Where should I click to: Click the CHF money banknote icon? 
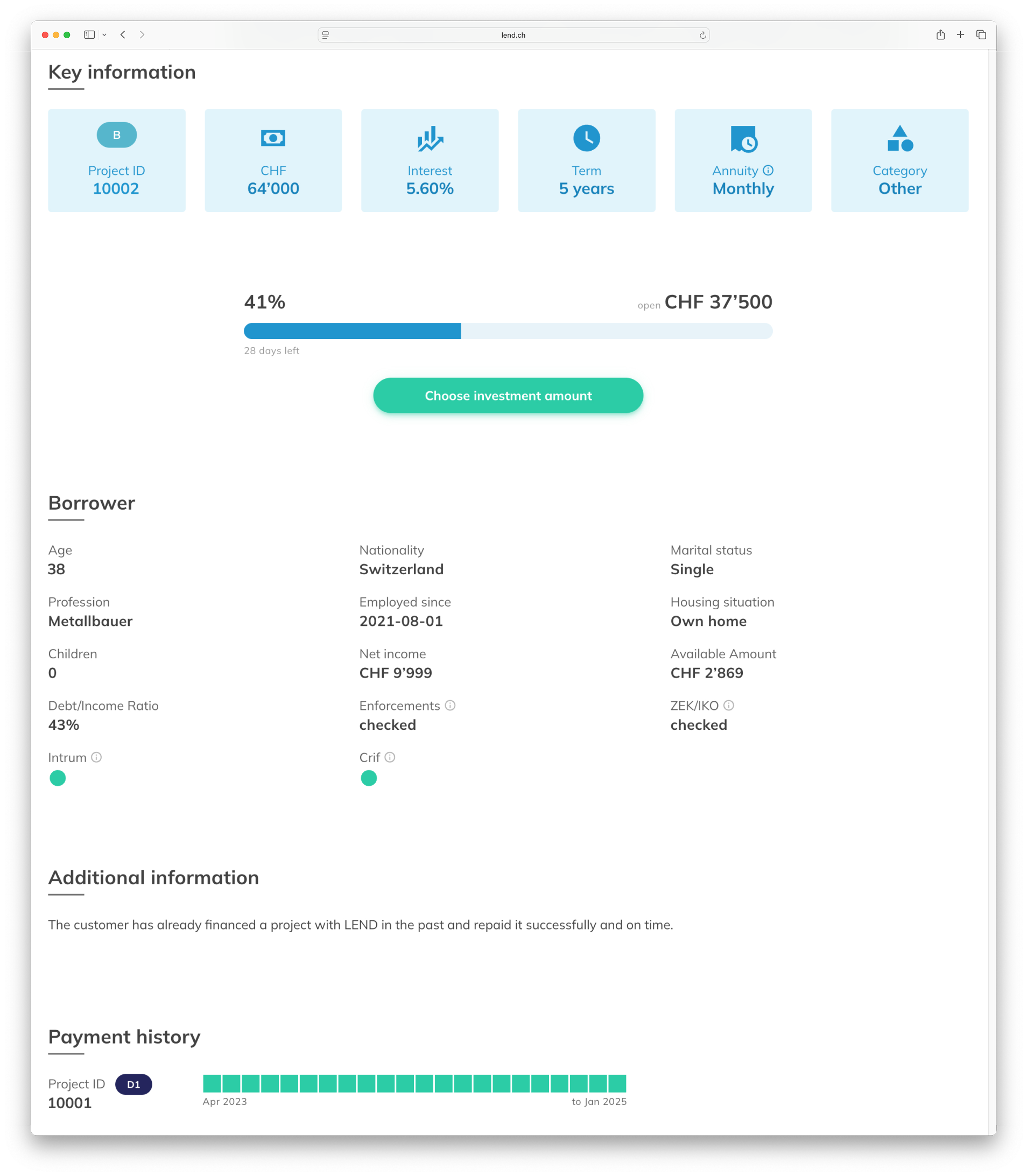(273, 138)
